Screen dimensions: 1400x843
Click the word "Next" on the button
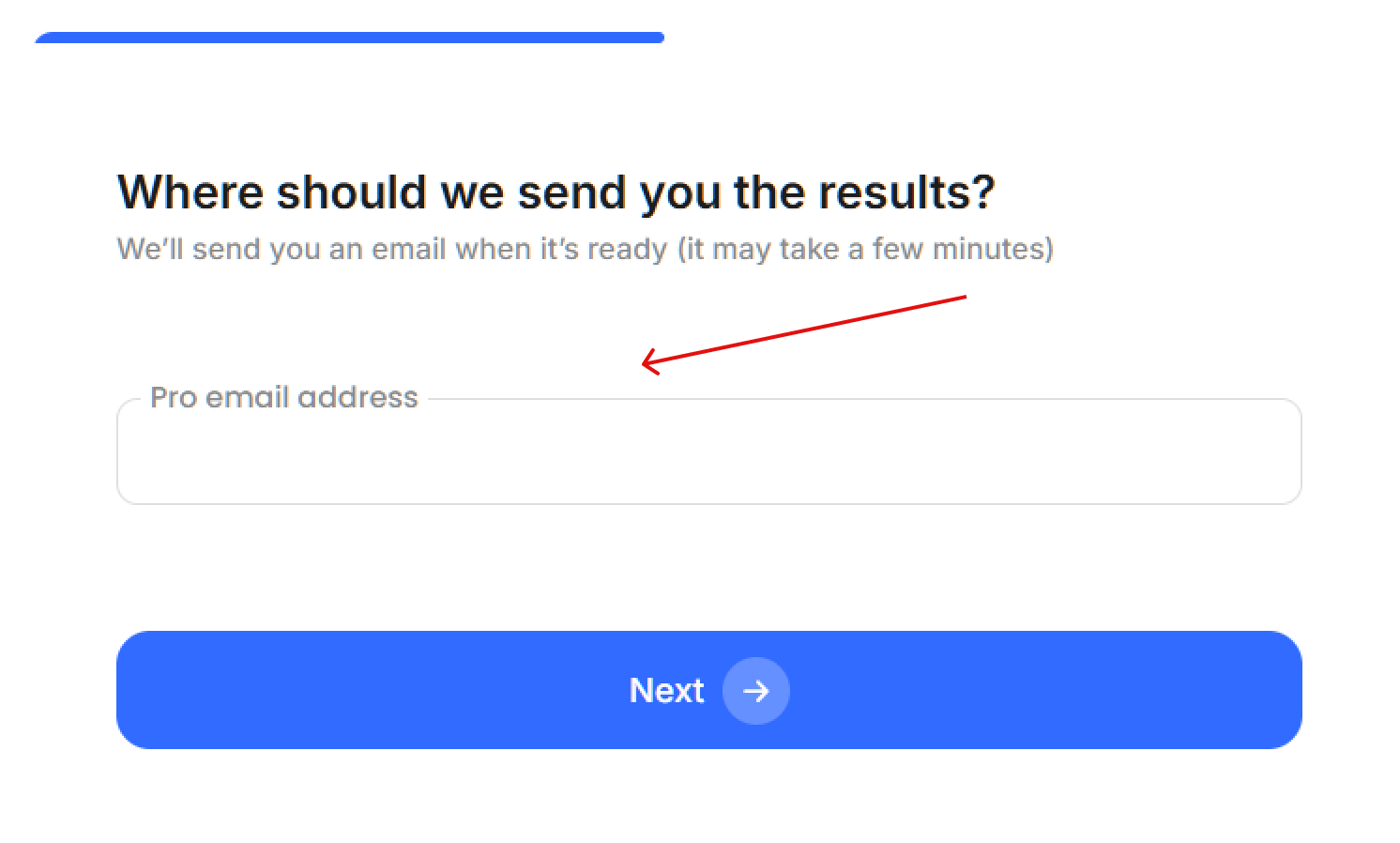tap(666, 691)
